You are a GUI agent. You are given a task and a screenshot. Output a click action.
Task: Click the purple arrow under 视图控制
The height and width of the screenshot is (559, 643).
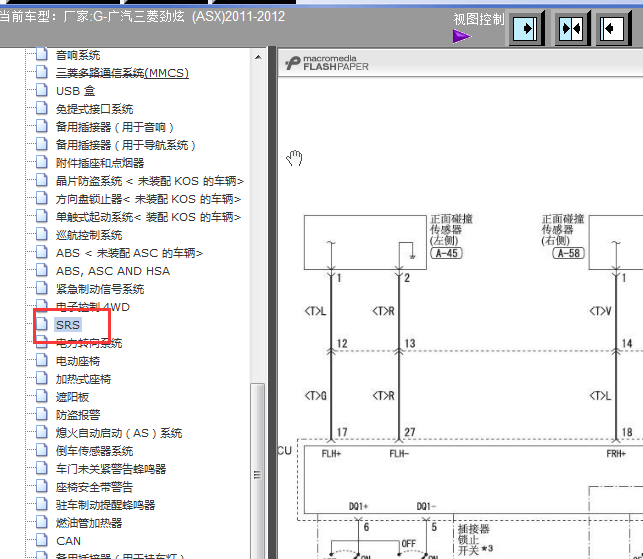[462, 36]
